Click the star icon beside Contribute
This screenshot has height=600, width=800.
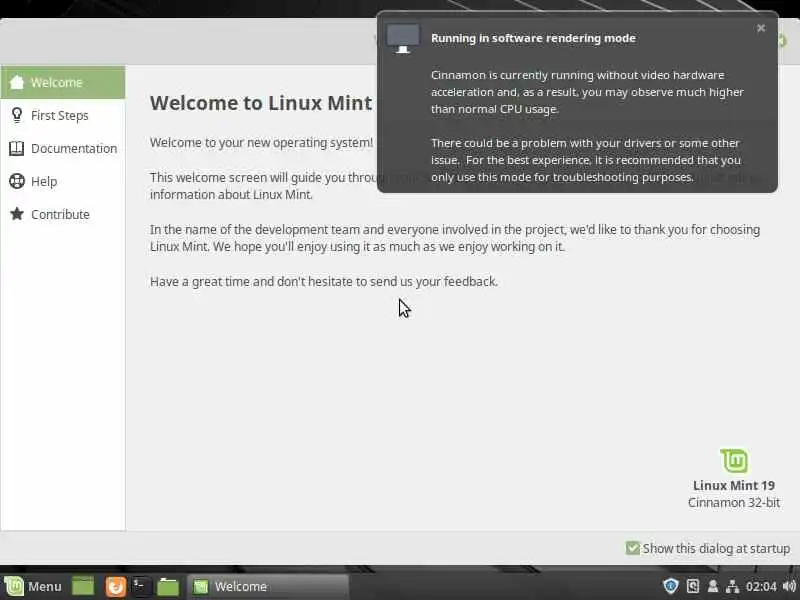pos(17,214)
